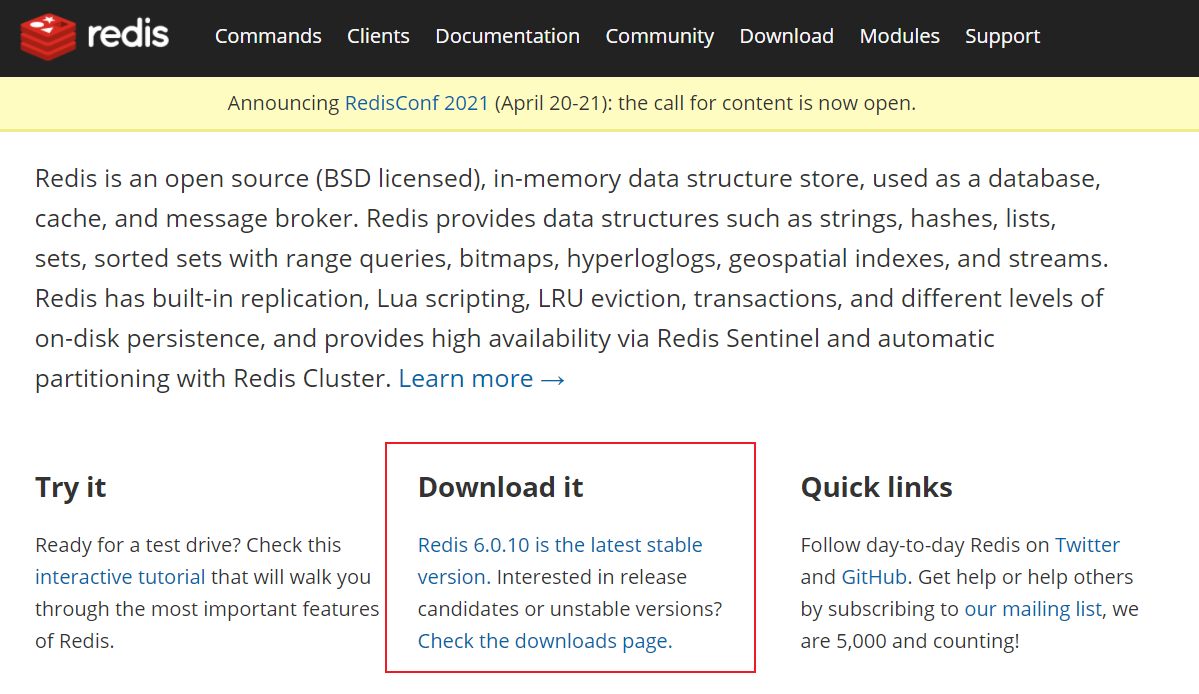This screenshot has width=1199, height=694.
Task: Click the Download it heading
Action: pos(501,488)
